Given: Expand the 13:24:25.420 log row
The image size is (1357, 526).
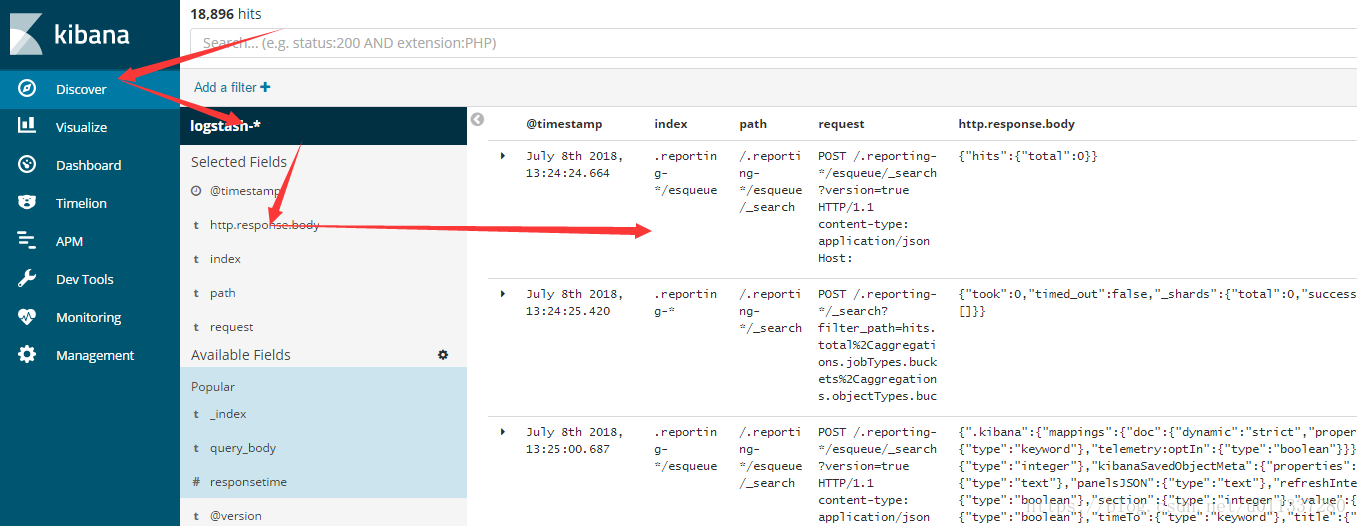Looking at the screenshot, I should point(503,294).
